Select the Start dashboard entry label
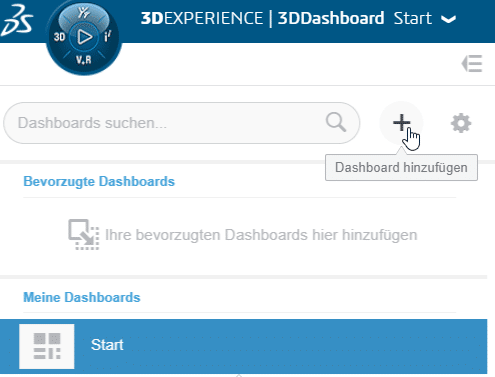495x377 pixels. (x=107, y=345)
